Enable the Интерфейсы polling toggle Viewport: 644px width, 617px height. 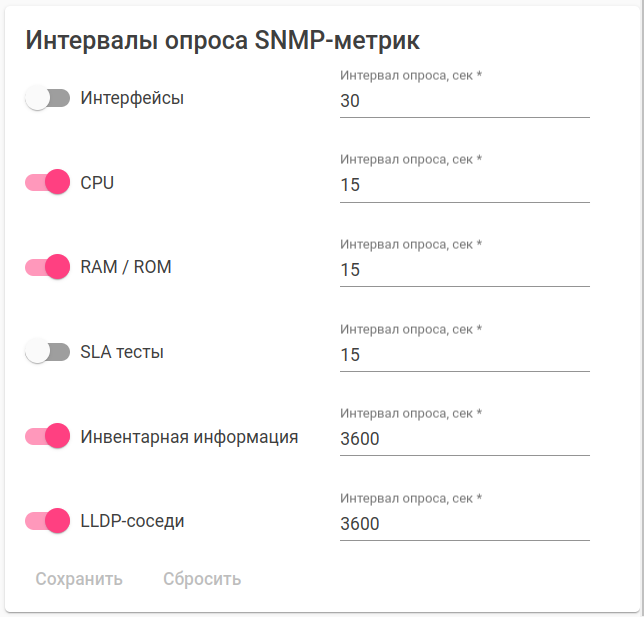tap(47, 98)
